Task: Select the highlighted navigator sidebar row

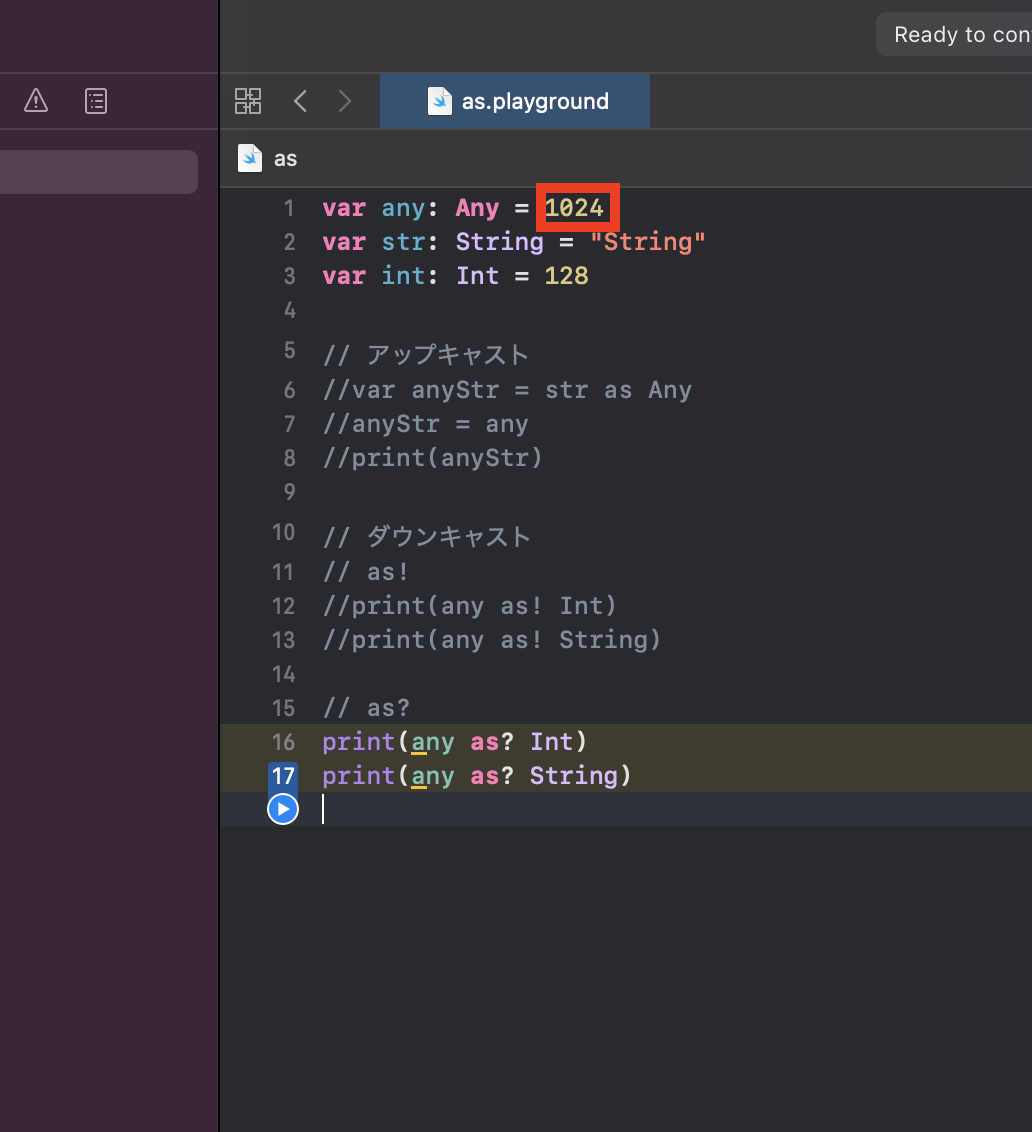Action: [99, 172]
